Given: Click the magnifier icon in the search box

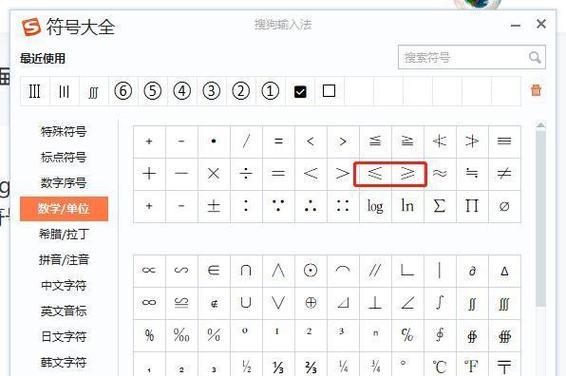Looking at the screenshot, I should [x=535, y=57].
